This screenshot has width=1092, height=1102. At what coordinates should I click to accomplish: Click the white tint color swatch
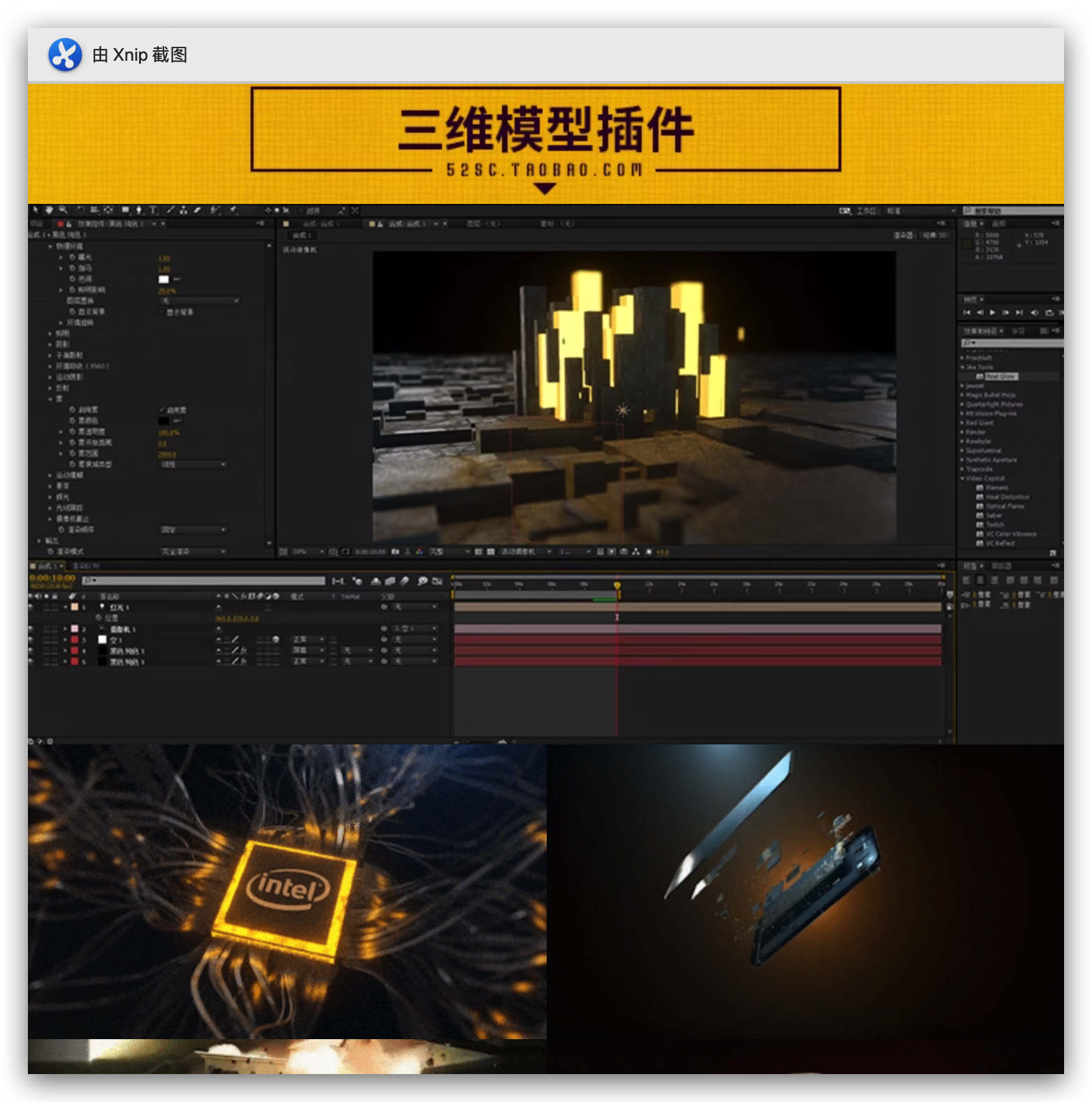[163, 279]
